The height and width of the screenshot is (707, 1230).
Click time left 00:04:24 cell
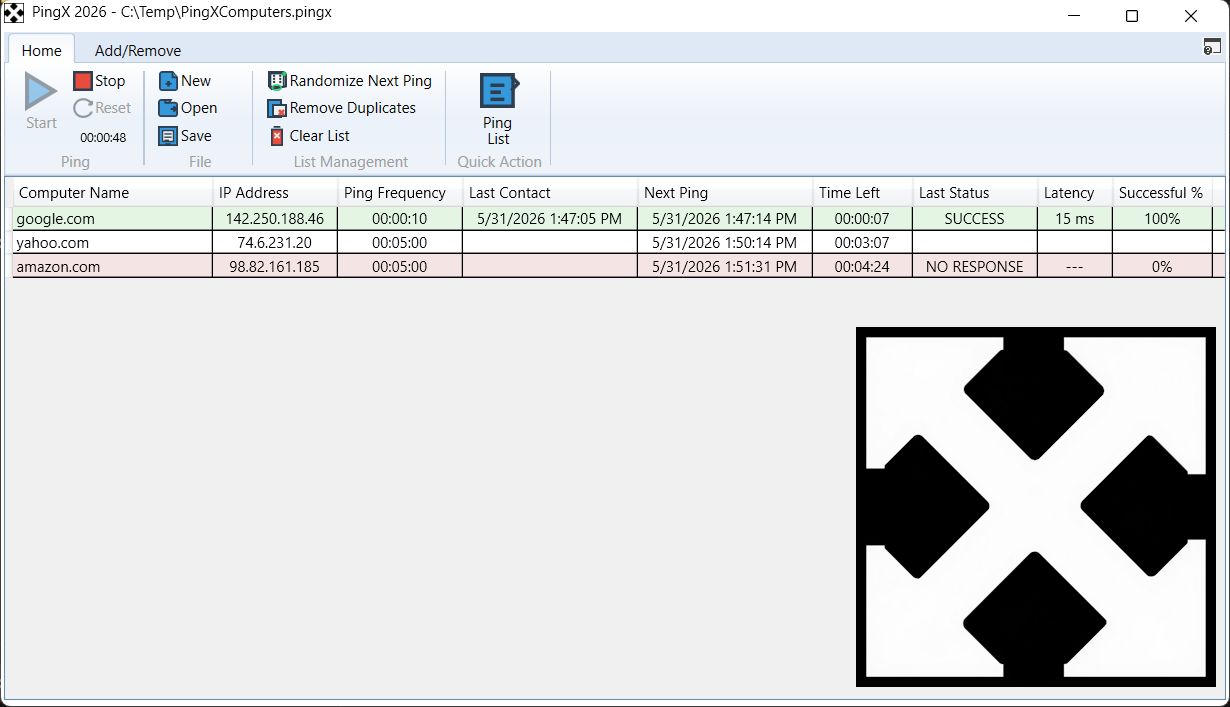pos(863,266)
